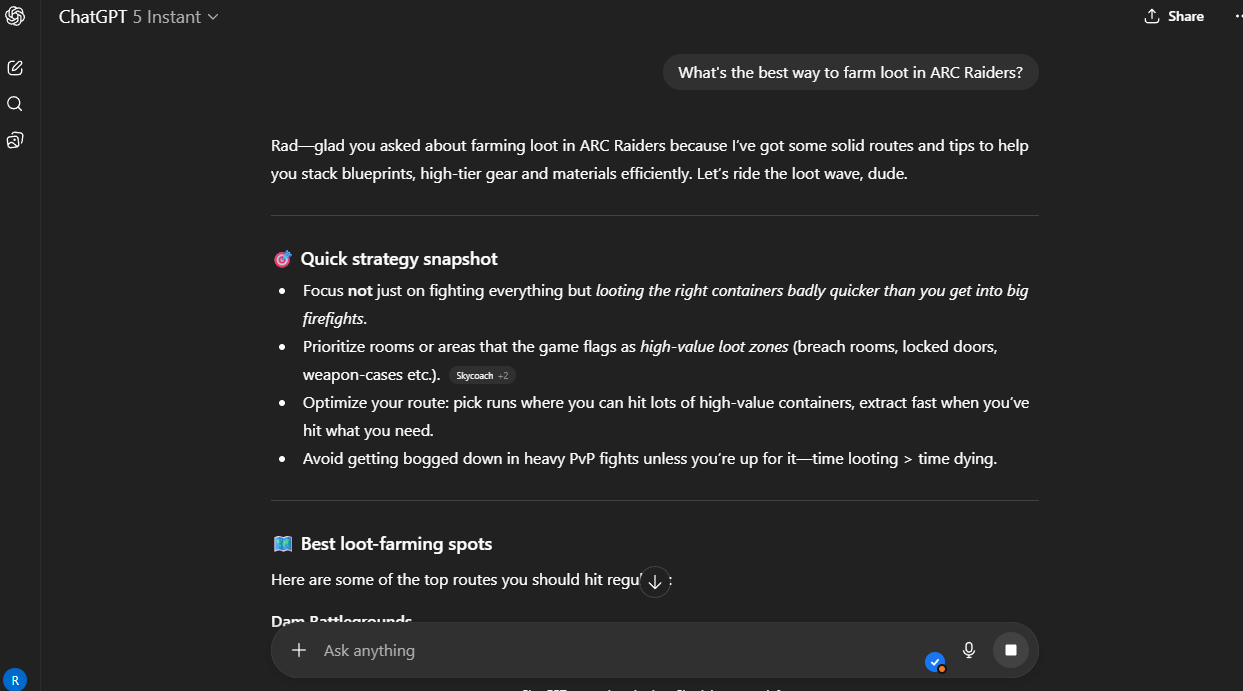1243x691 pixels.
Task: Open the search chats magnifier icon
Action: pos(15,104)
